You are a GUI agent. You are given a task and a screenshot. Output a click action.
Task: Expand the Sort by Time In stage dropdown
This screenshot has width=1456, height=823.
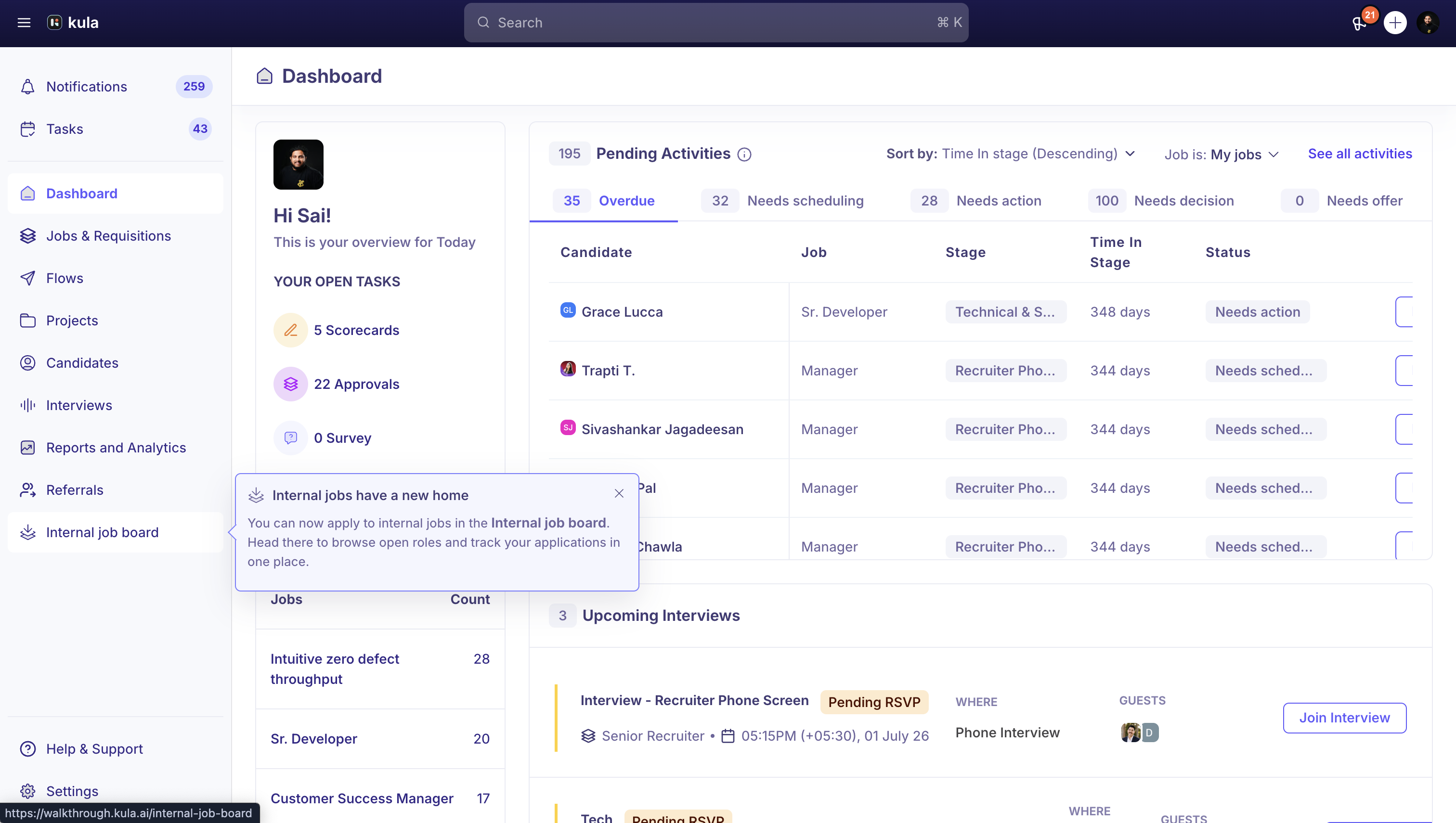tap(1011, 154)
